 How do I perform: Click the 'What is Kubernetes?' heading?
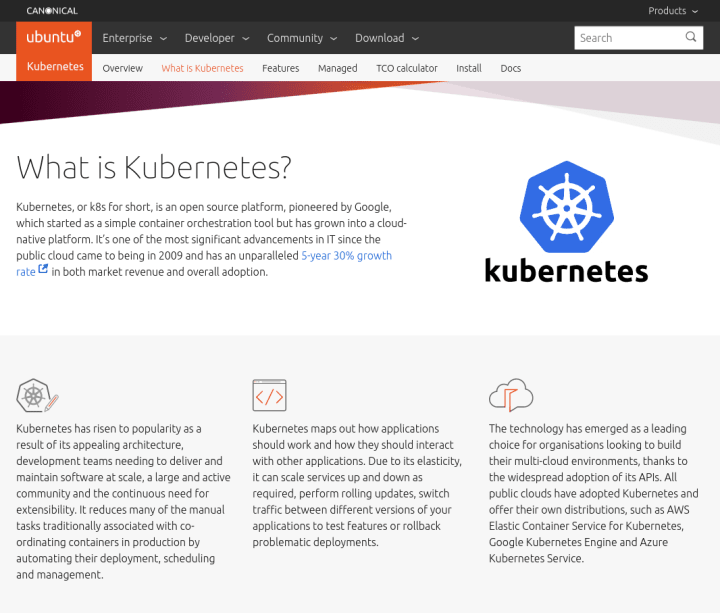(154, 167)
